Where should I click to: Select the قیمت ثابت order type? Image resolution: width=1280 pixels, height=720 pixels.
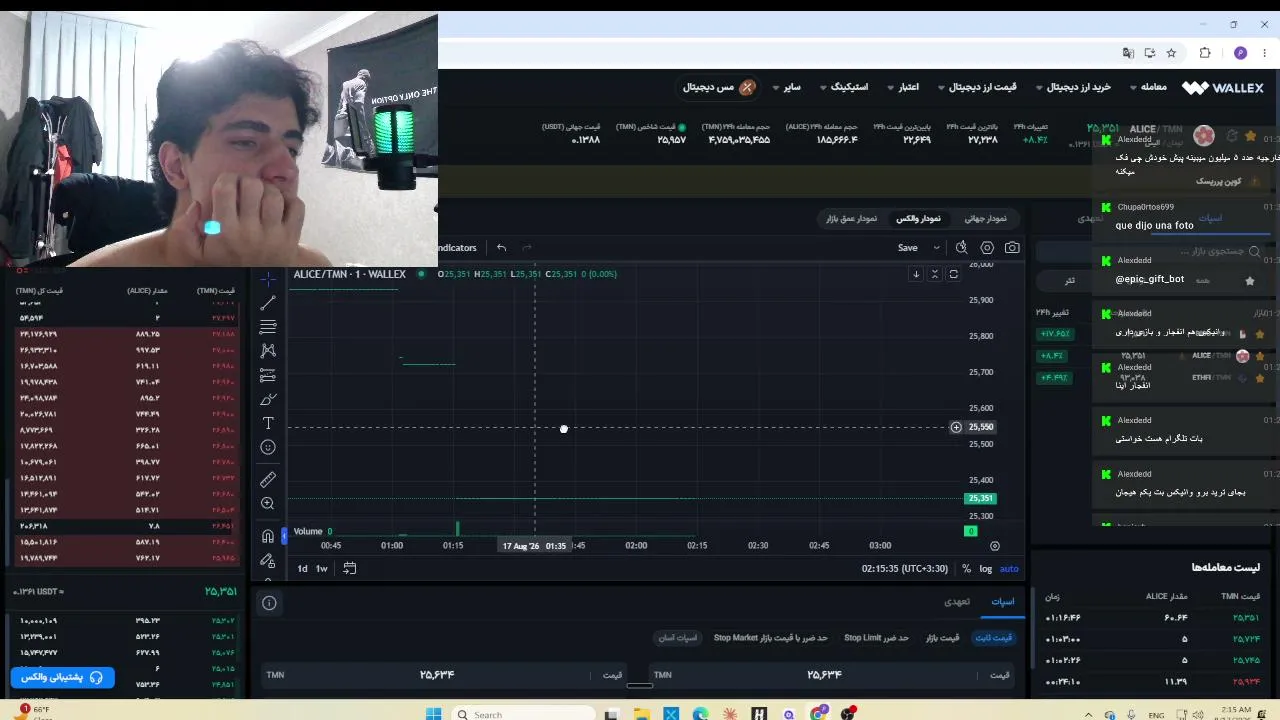994,638
